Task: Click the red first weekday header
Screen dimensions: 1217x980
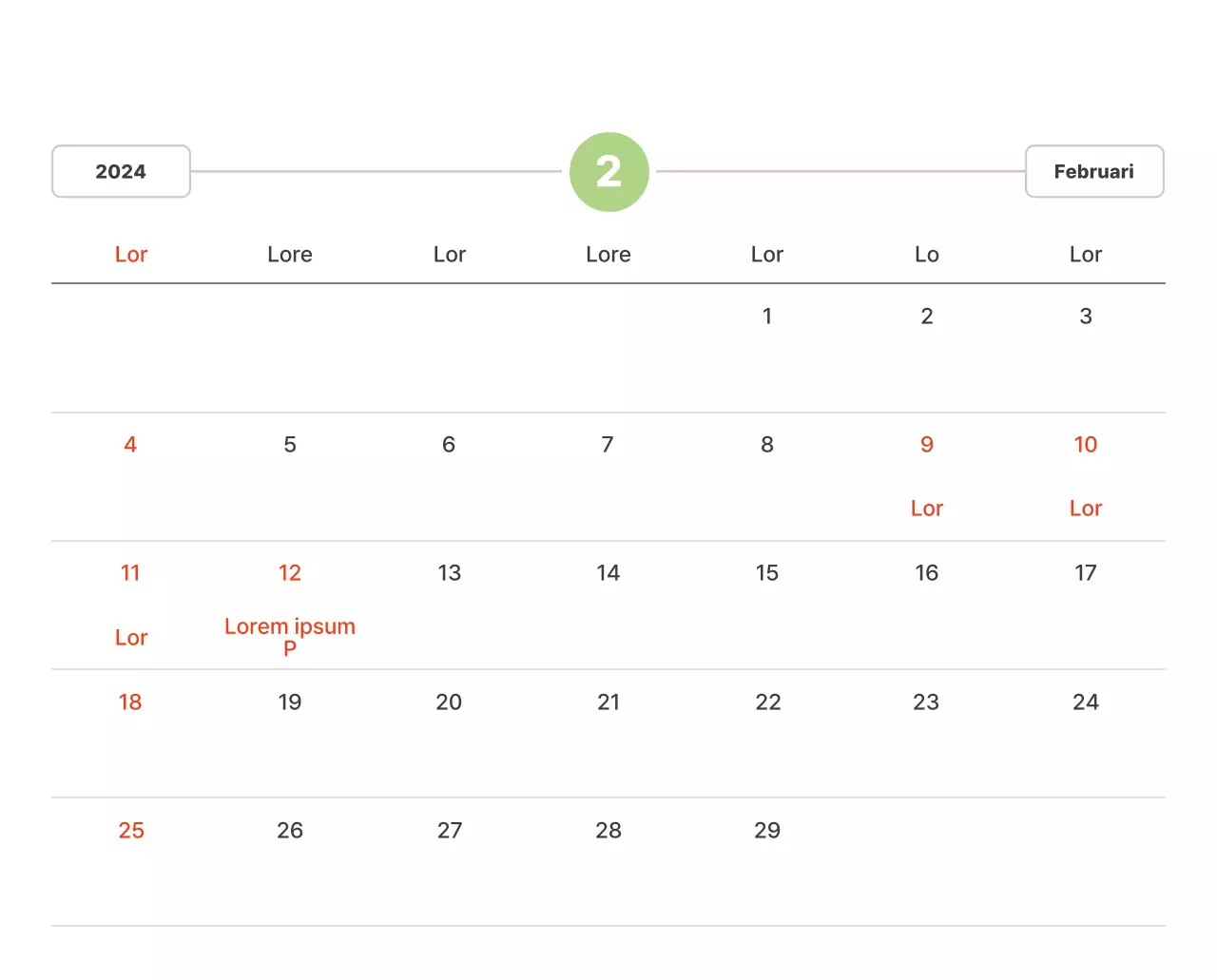Action: click(x=131, y=255)
